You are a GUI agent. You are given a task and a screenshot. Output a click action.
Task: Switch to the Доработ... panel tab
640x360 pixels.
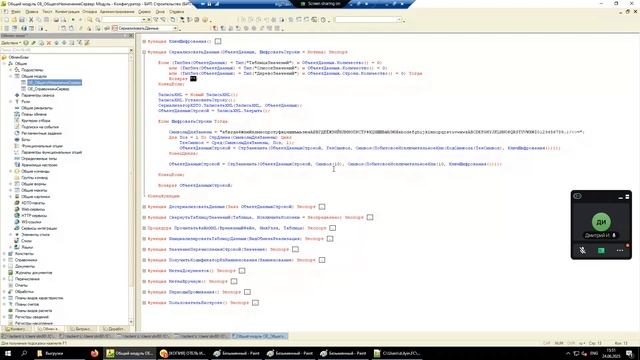pyautogui.click(x=114, y=329)
